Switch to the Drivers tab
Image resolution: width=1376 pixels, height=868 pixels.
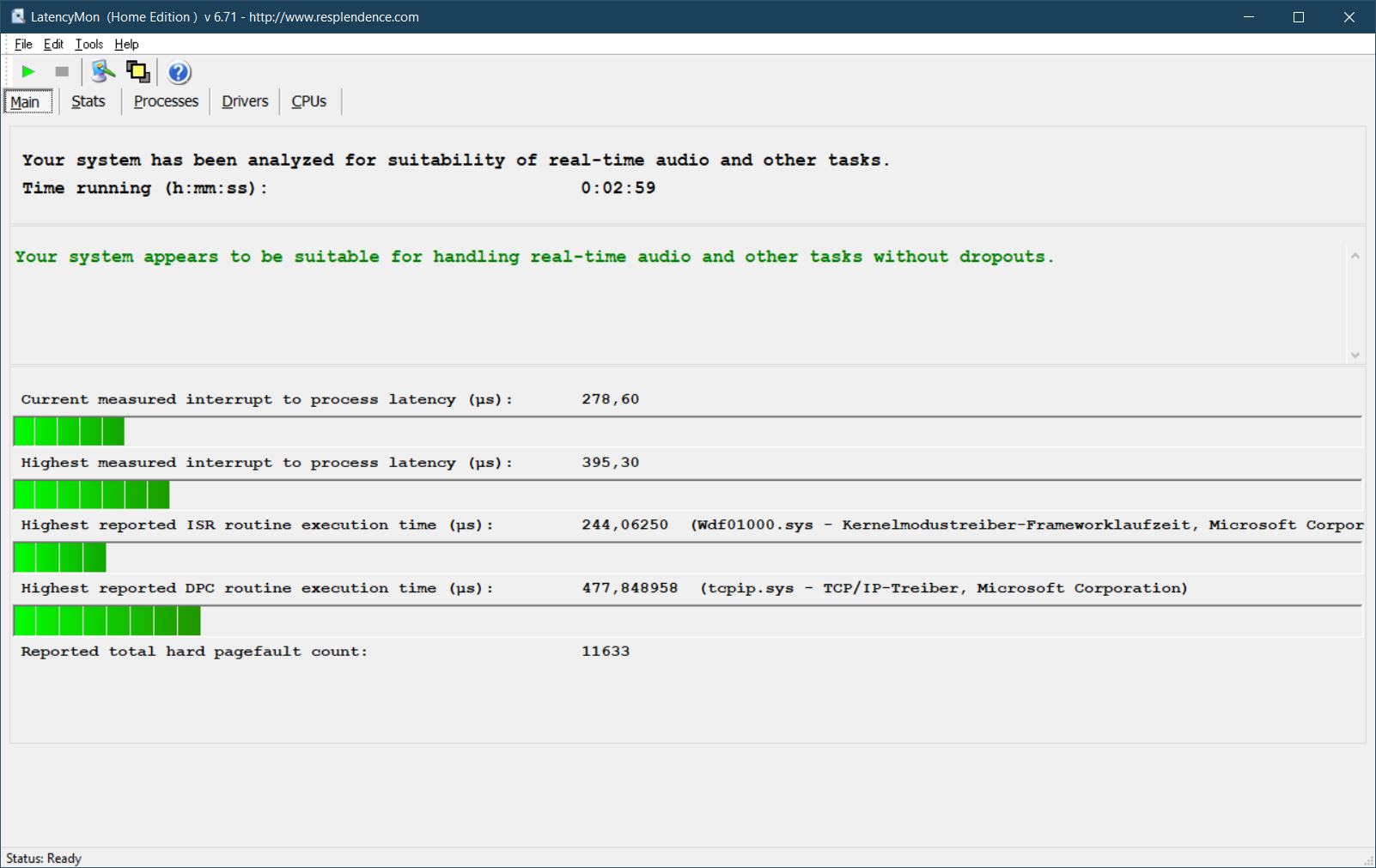pyautogui.click(x=245, y=101)
